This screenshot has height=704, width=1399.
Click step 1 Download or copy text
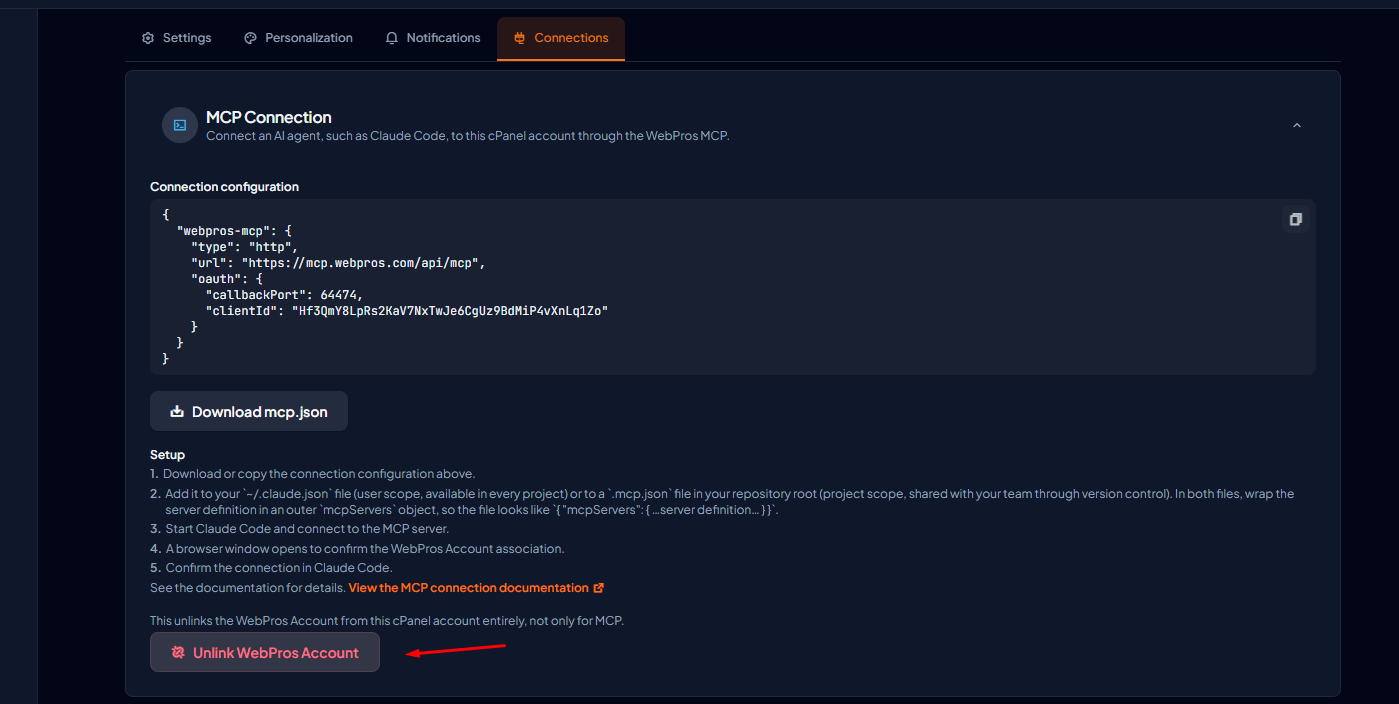click(319, 474)
